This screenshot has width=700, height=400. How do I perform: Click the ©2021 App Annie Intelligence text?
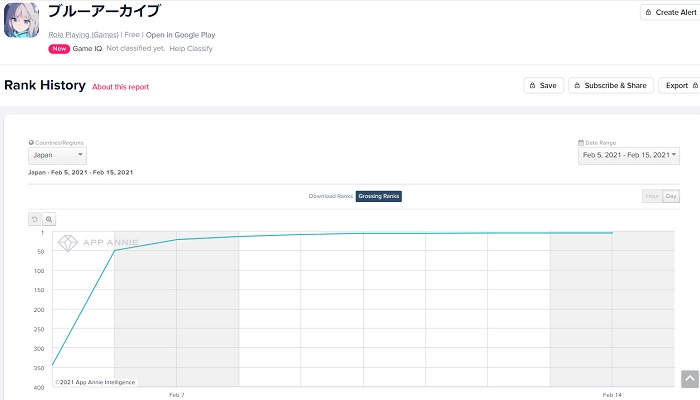coord(95,382)
